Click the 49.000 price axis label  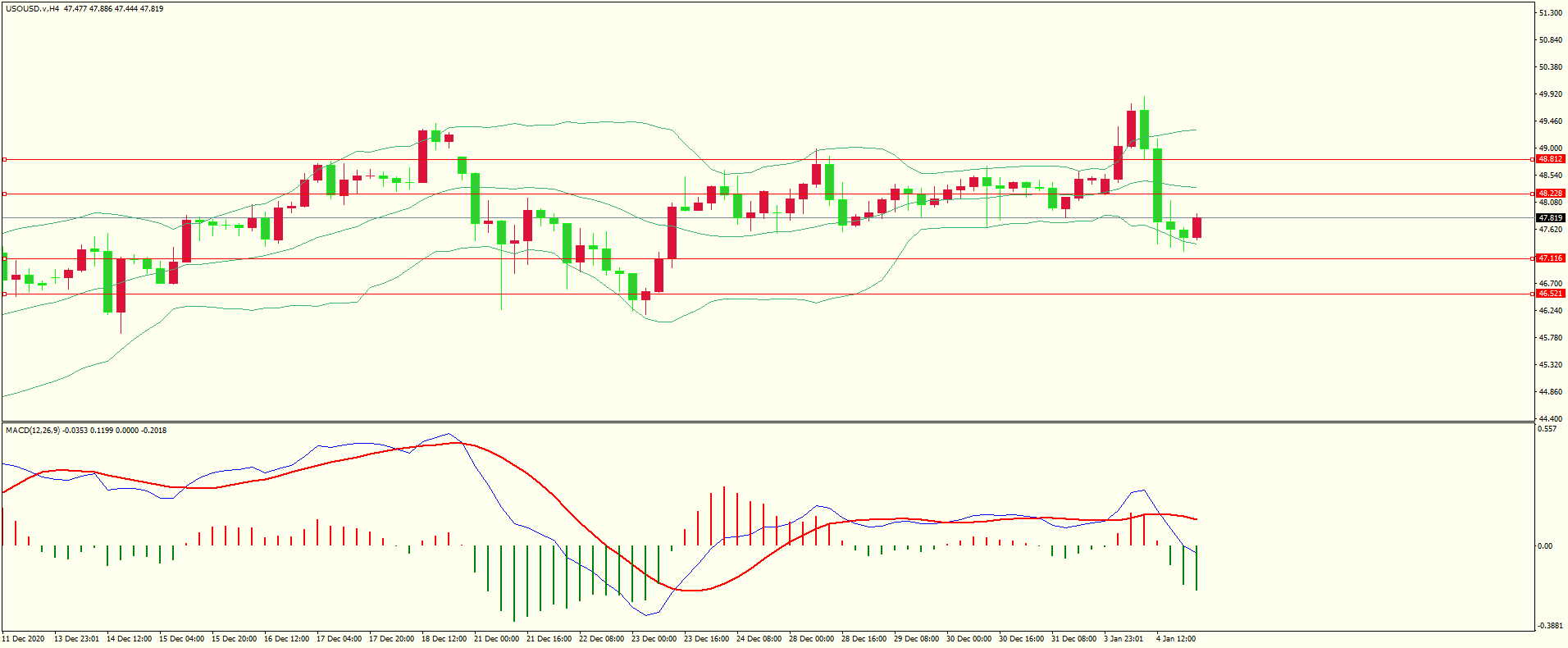point(1550,148)
